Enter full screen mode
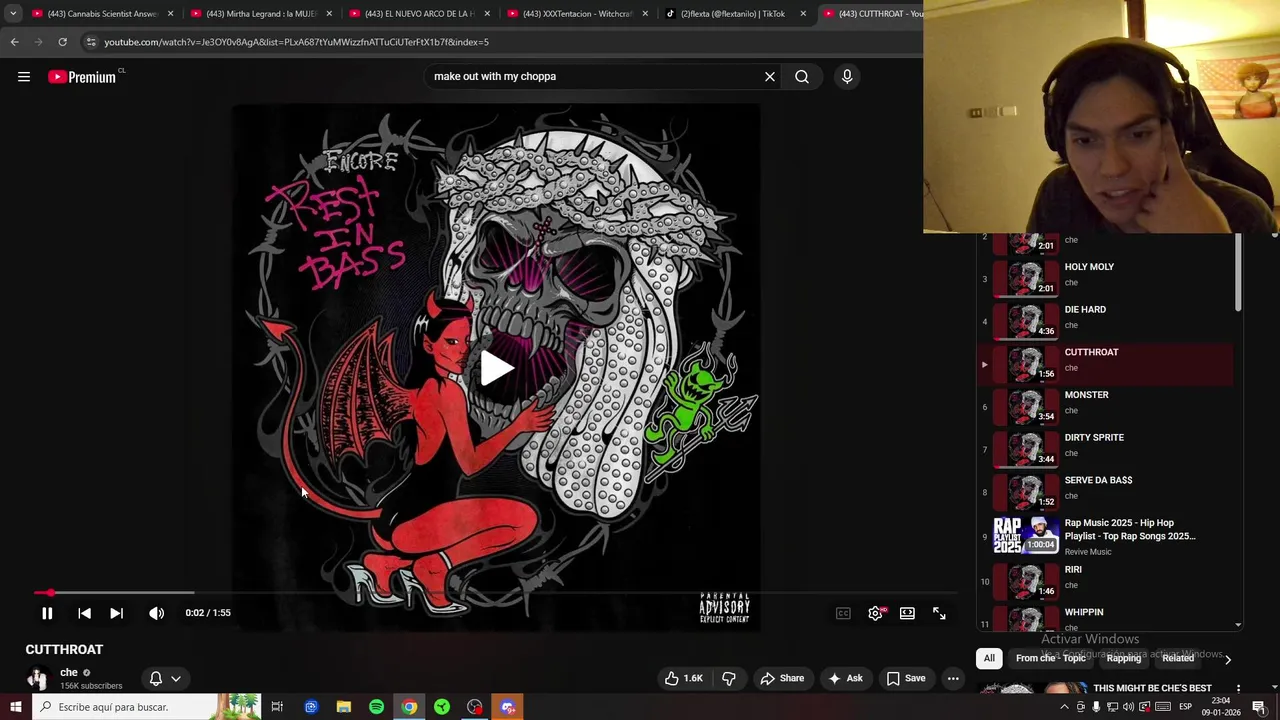 [x=939, y=613]
